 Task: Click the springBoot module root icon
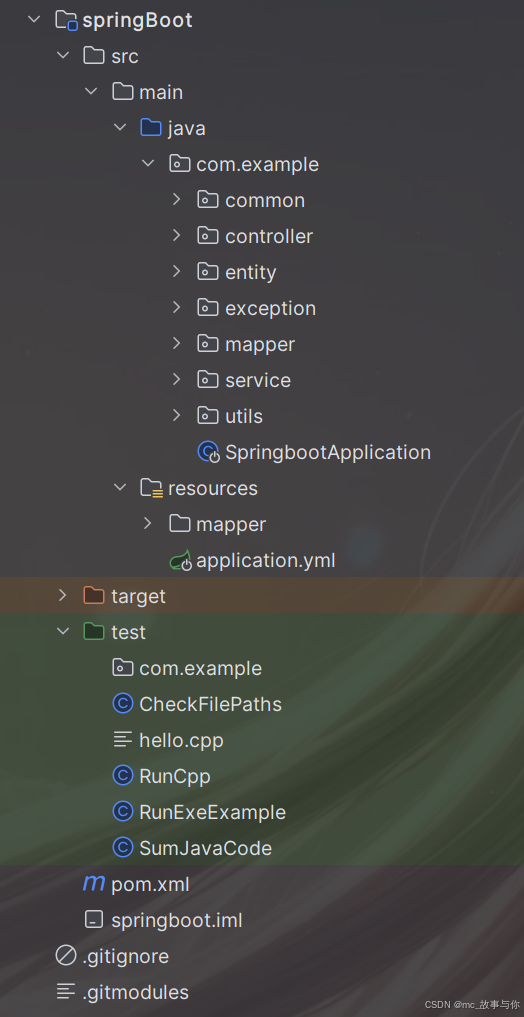pos(66,20)
